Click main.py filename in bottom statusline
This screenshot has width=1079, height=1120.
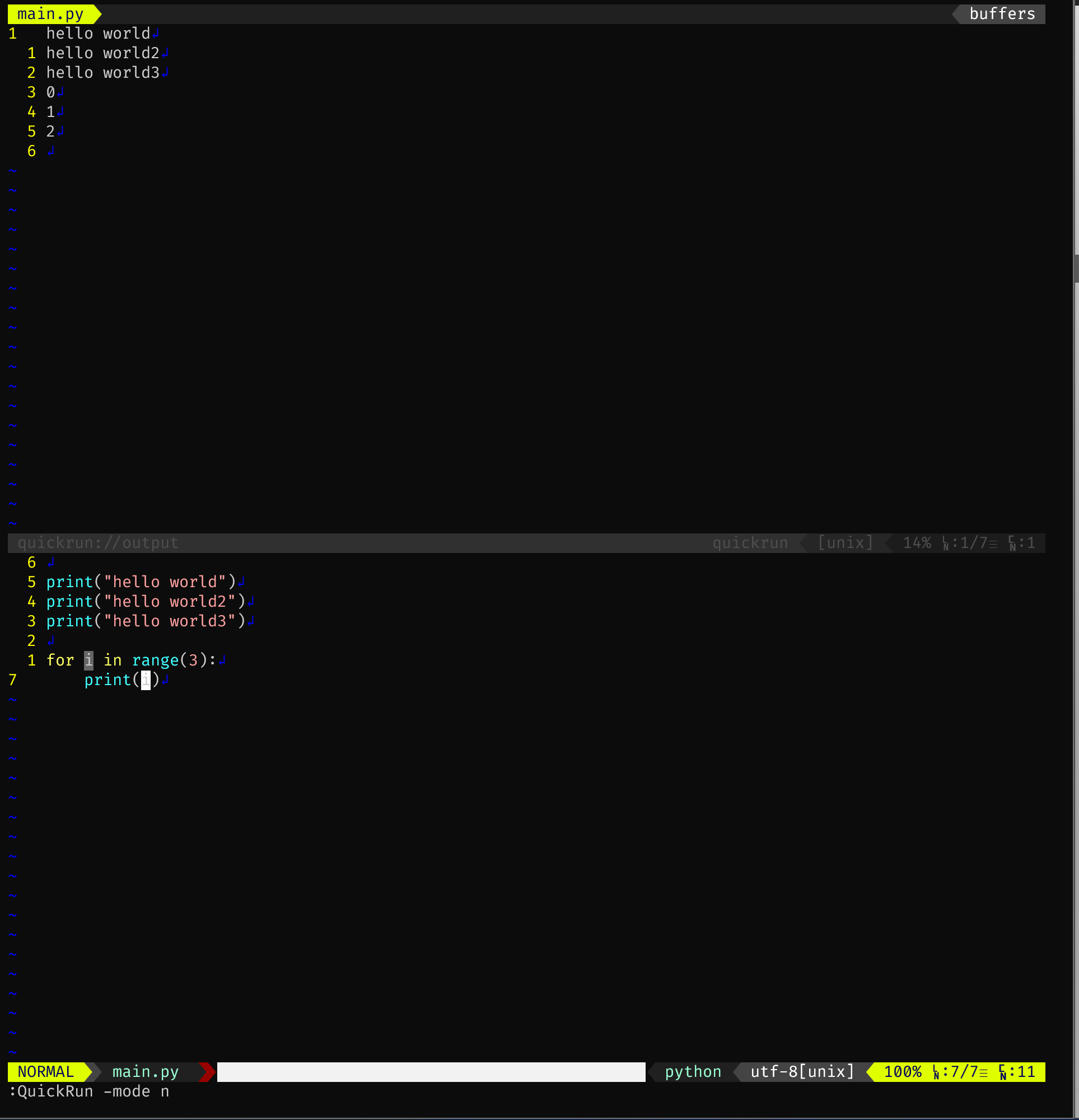145,1071
